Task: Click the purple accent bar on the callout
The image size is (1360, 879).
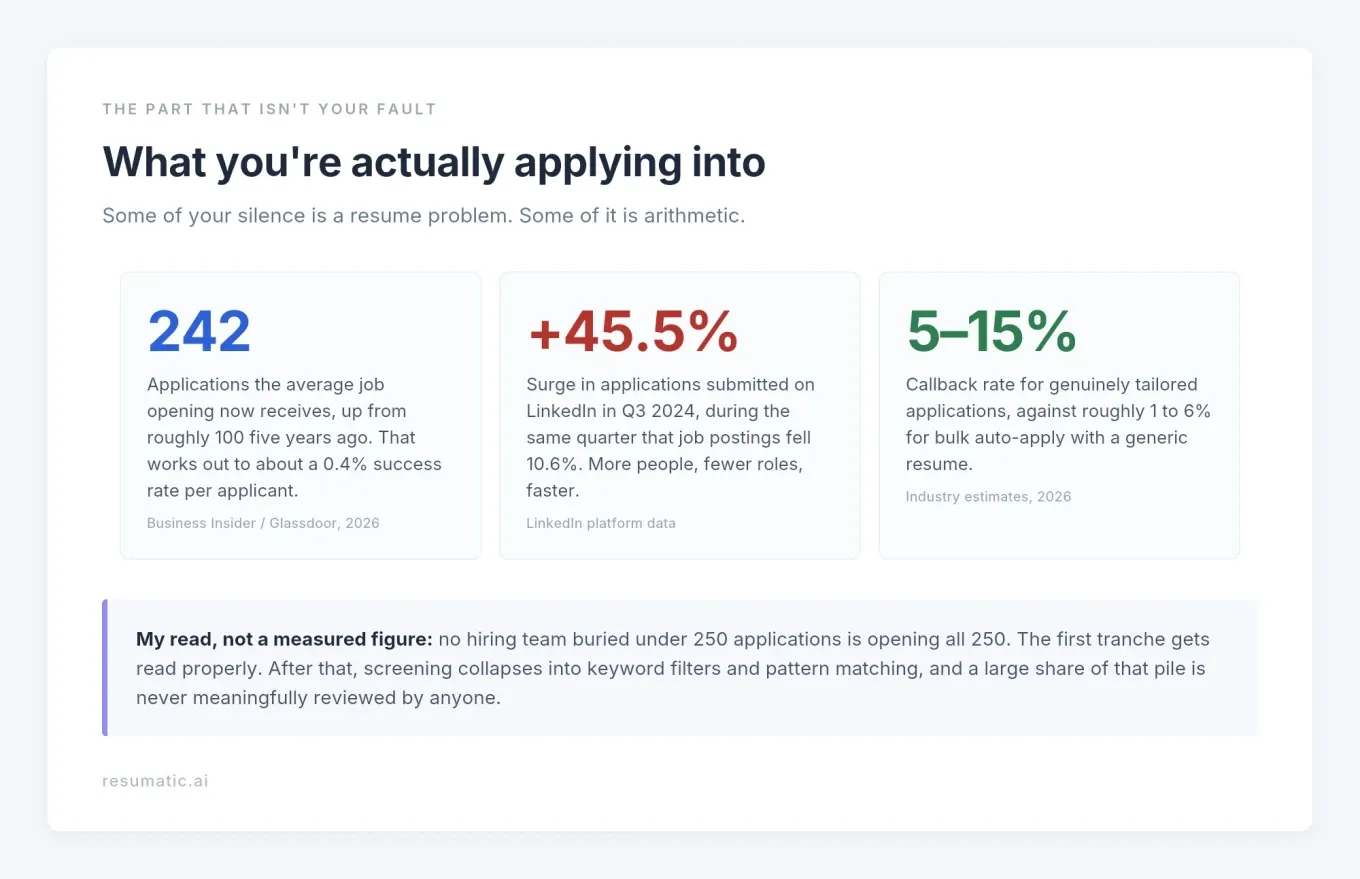Action: click(x=105, y=668)
